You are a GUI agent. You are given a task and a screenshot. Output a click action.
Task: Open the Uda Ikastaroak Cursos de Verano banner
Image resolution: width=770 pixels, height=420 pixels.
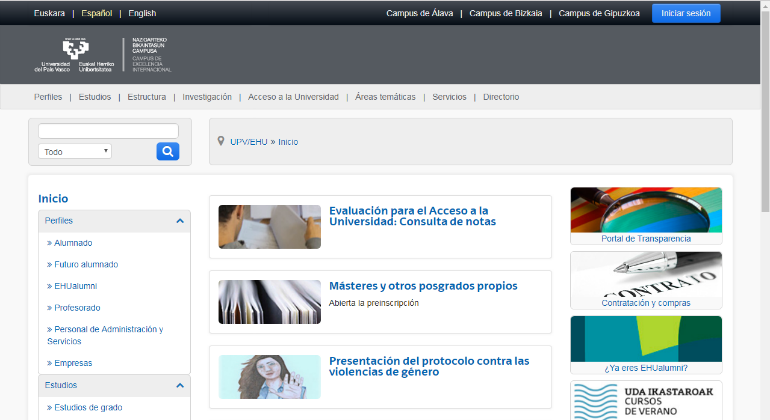coord(646,401)
